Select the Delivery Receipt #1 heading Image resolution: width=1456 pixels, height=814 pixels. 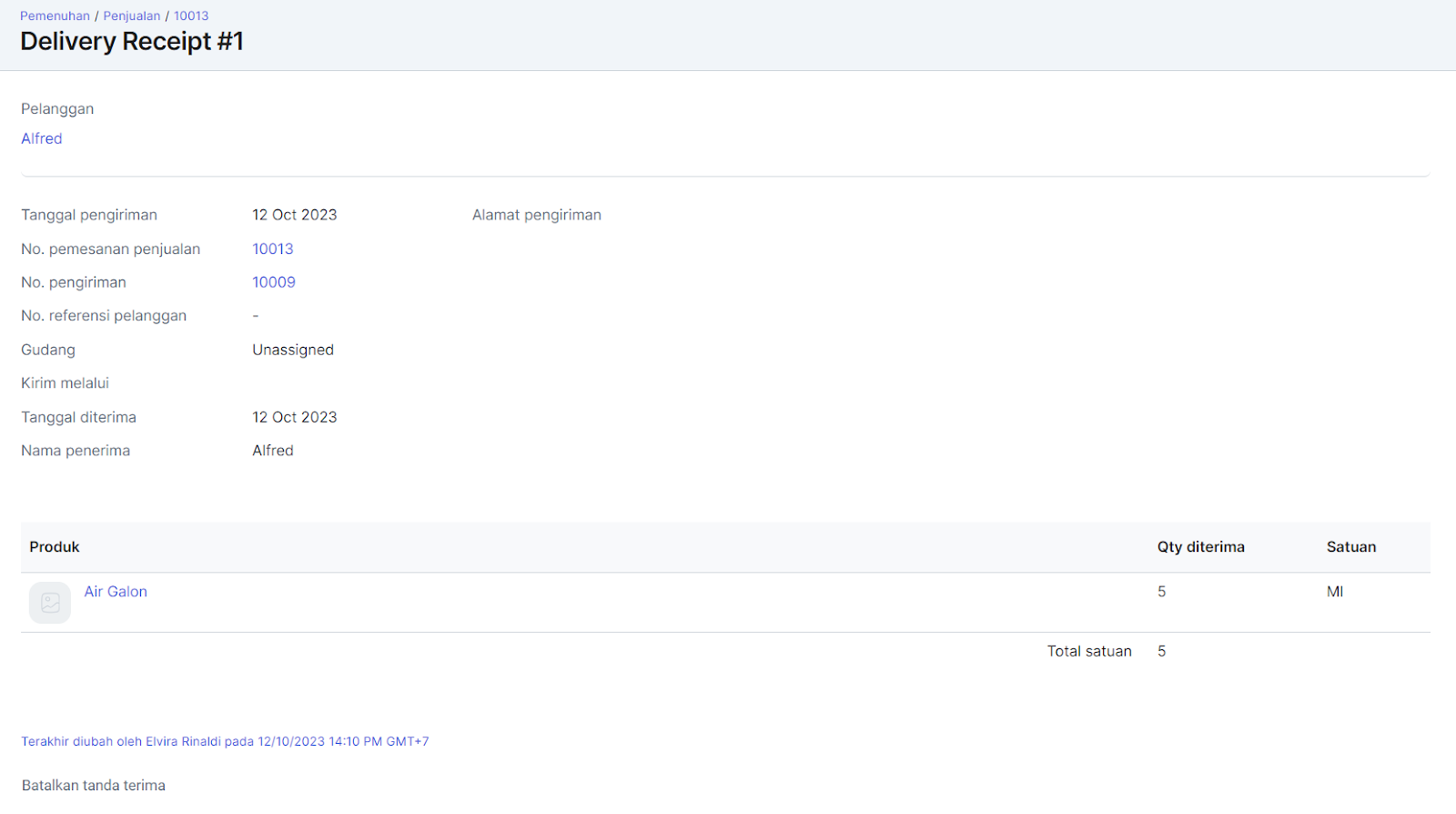coord(132,42)
